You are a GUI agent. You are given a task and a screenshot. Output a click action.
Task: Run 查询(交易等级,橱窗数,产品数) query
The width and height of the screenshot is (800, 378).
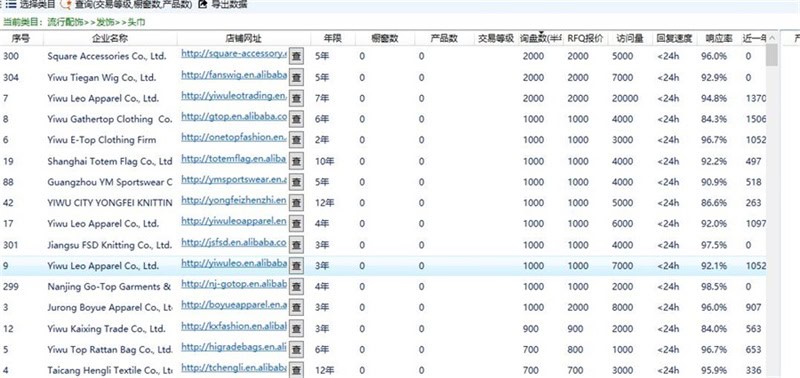[133, 5]
